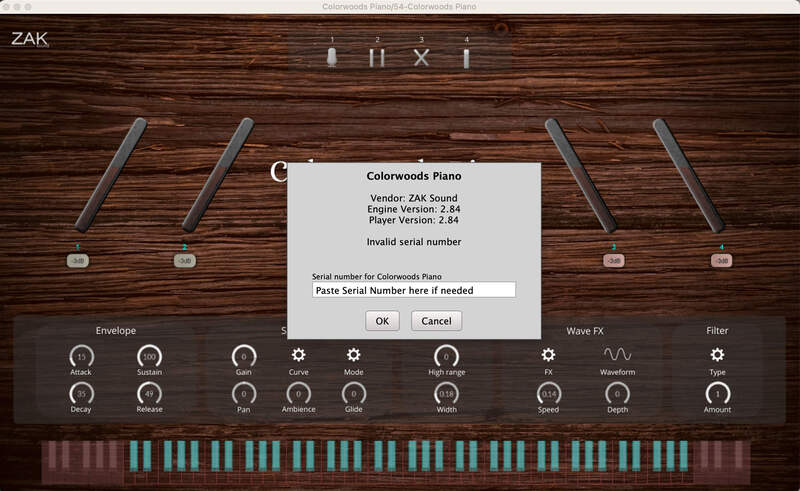
Task: Click the Width knob
Action: click(446, 394)
